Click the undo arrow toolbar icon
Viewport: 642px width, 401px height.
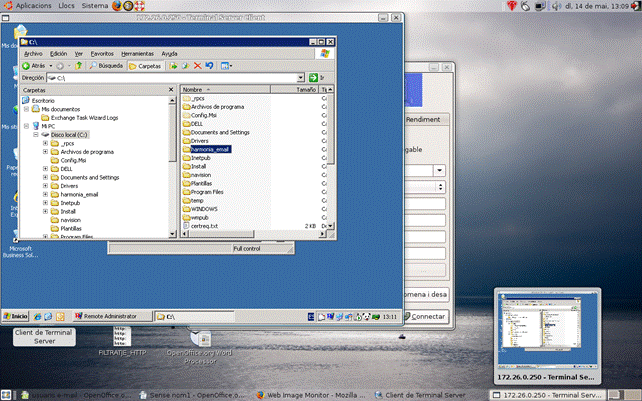209,65
